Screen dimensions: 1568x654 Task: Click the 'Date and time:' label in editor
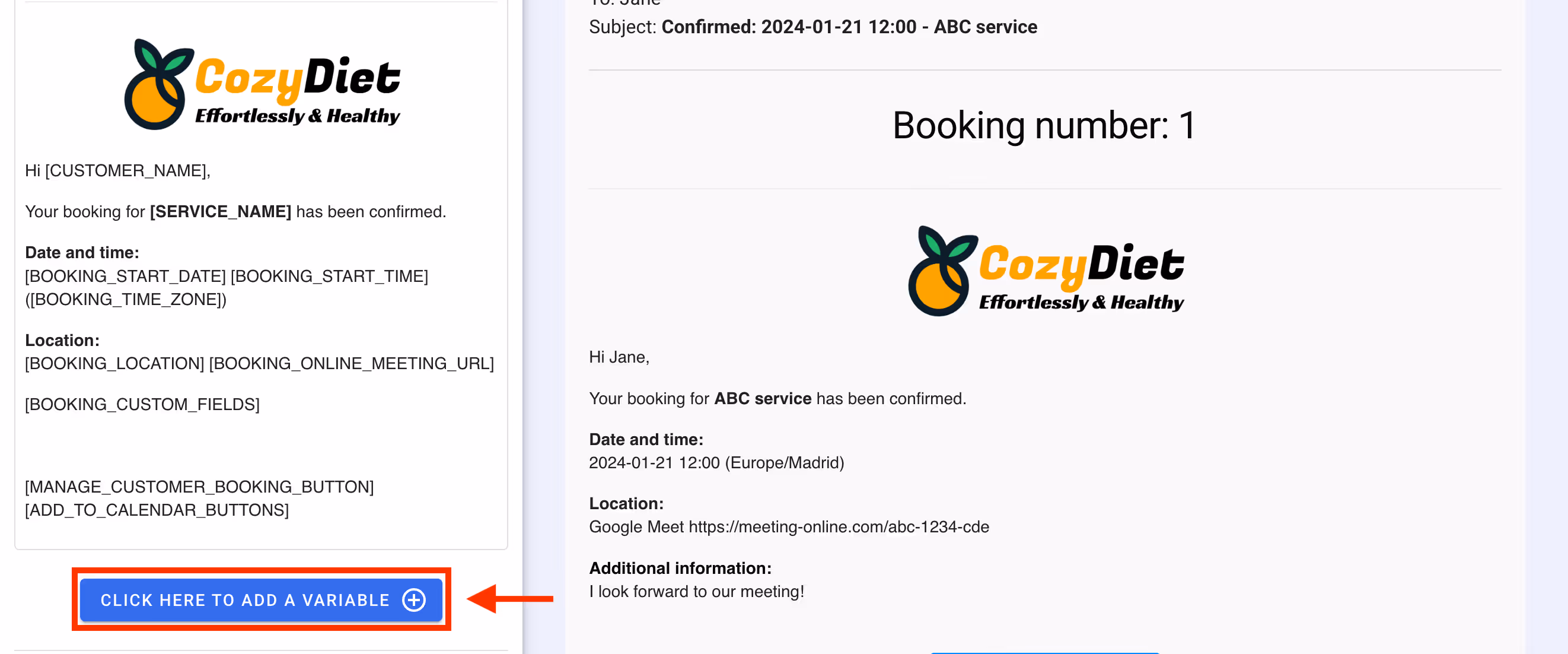pos(82,252)
